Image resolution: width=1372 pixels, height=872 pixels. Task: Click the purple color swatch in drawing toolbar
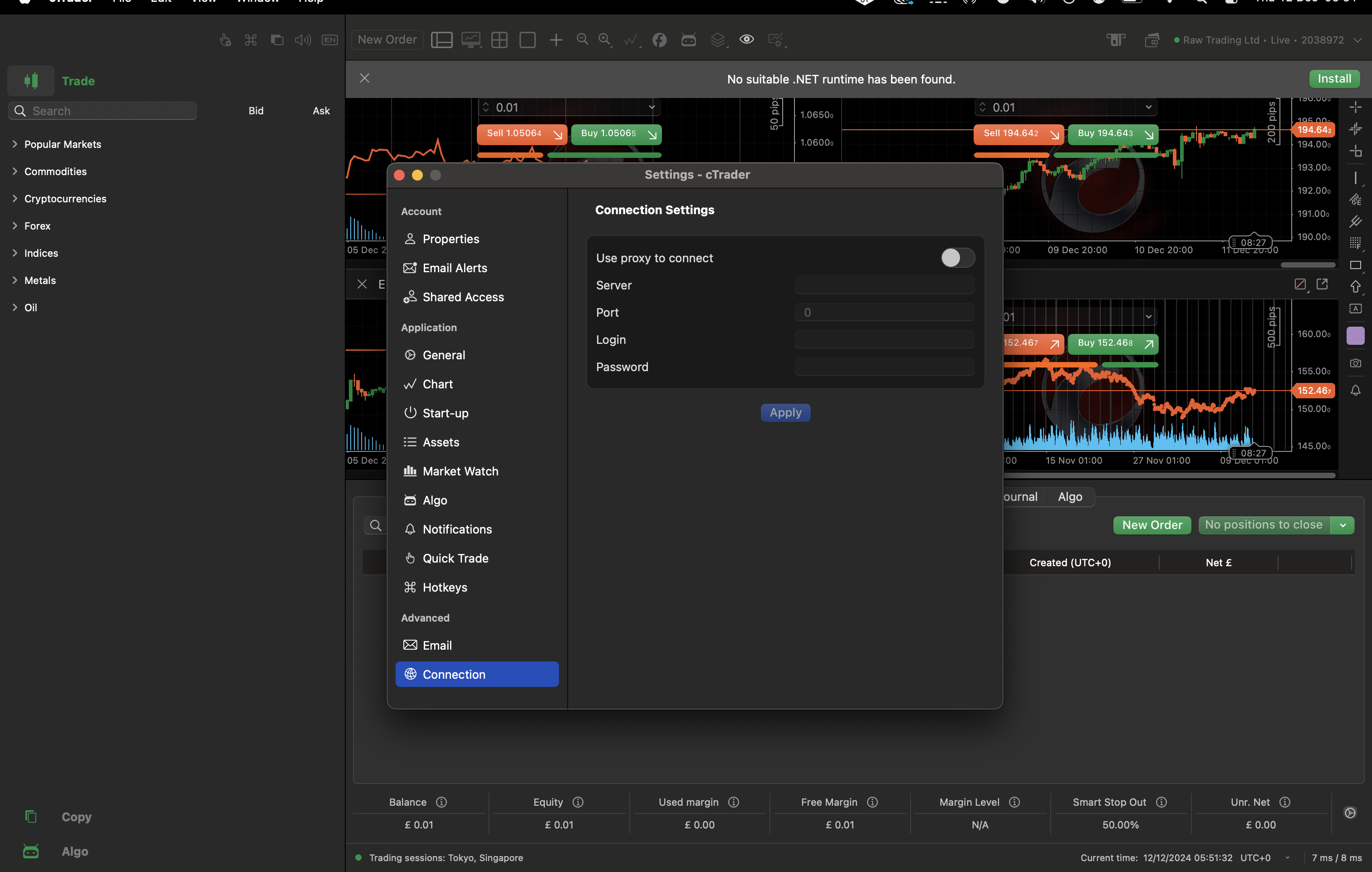pos(1355,336)
